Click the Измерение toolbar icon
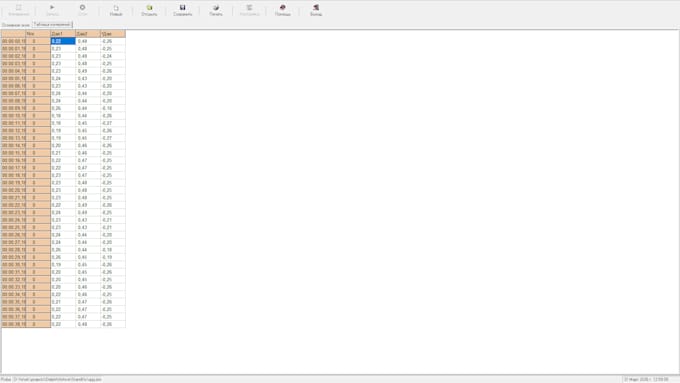Image resolution: width=680 pixels, height=383 pixels. coord(19,10)
